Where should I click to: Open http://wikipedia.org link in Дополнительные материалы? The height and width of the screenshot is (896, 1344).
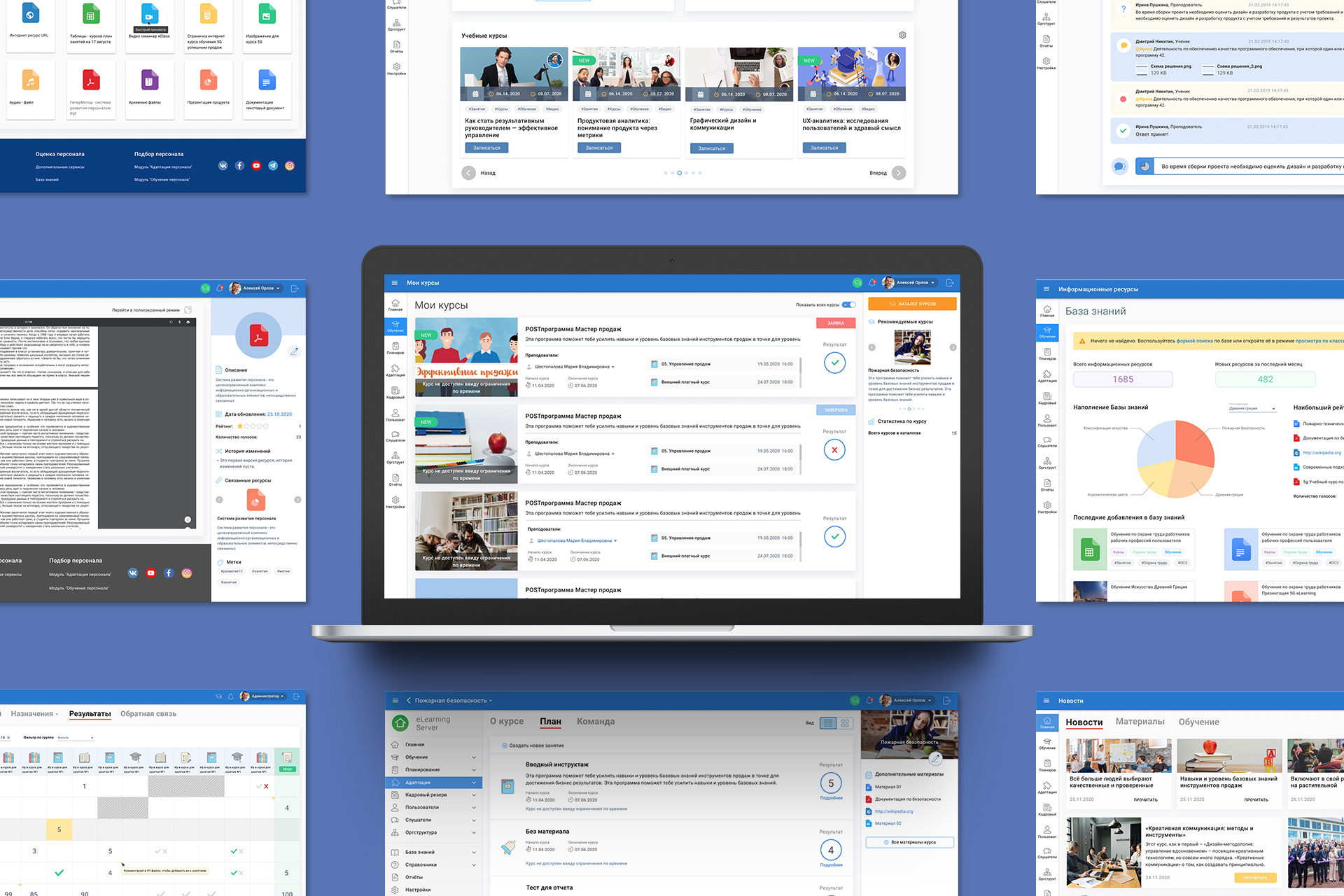pos(894,811)
